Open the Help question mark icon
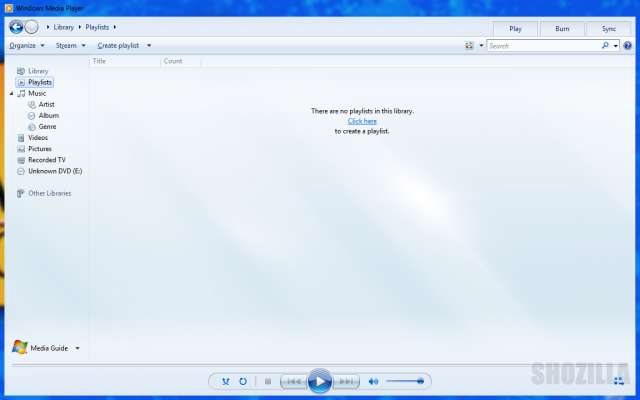This screenshot has width=640, height=400. coord(628,46)
